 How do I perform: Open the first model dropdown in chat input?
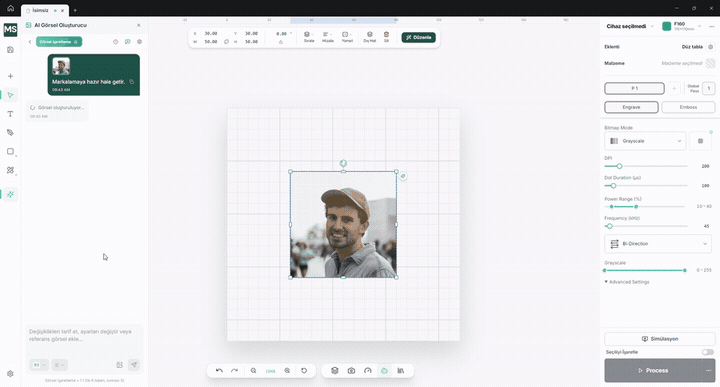click(39, 365)
